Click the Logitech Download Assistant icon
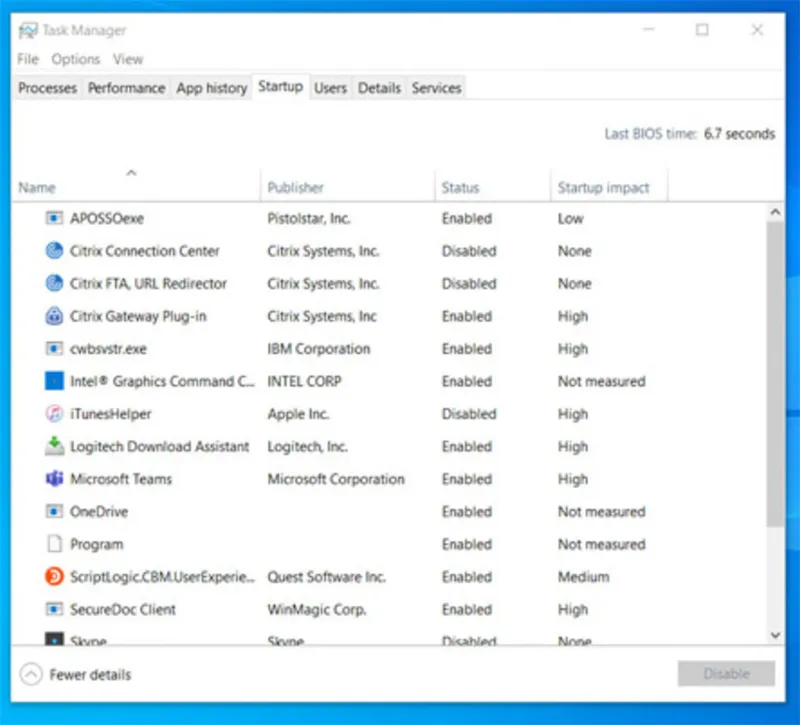 54,446
